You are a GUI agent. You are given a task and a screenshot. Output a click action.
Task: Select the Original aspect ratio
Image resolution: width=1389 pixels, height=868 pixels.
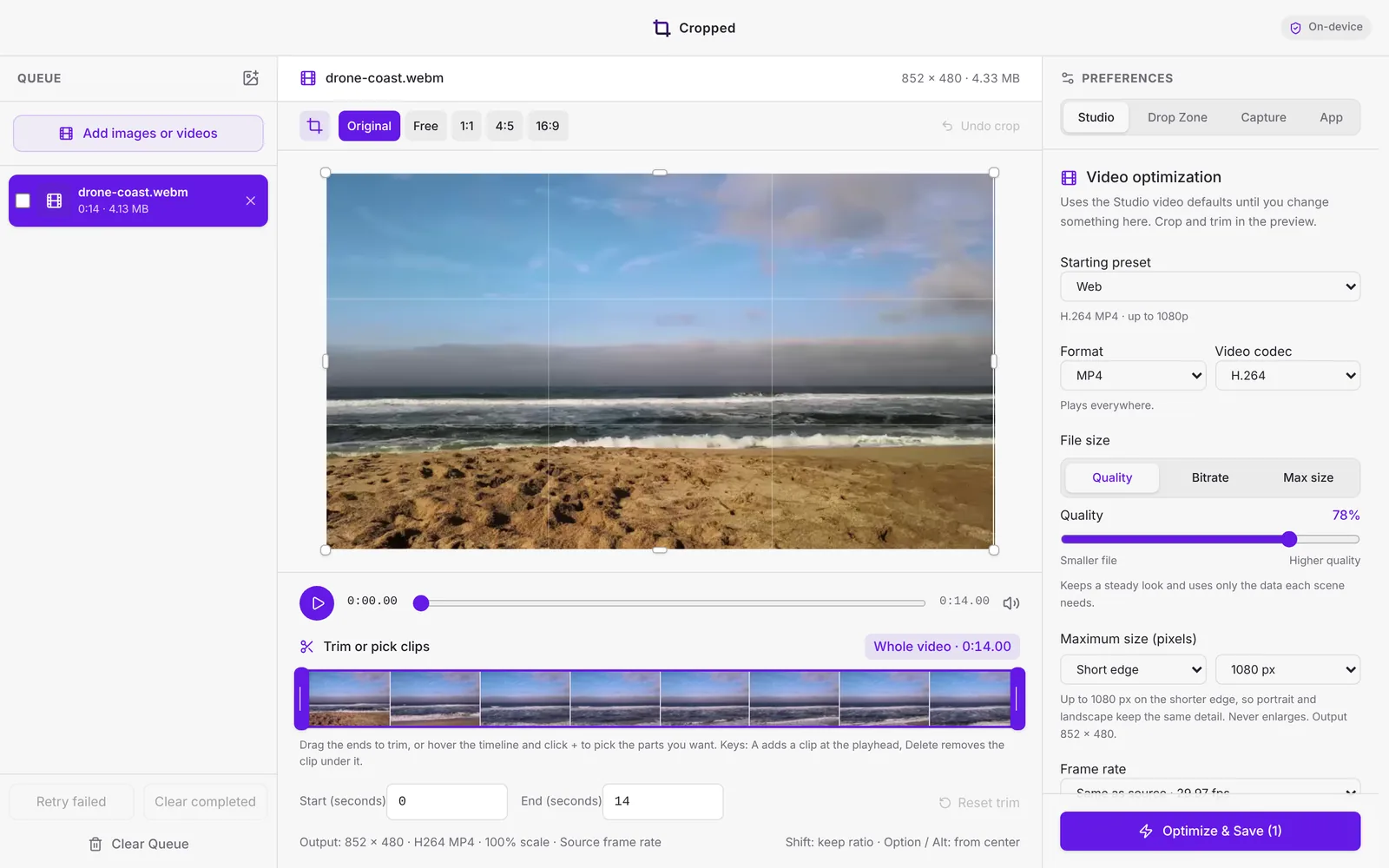pyautogui.click(x=369, y=126)
